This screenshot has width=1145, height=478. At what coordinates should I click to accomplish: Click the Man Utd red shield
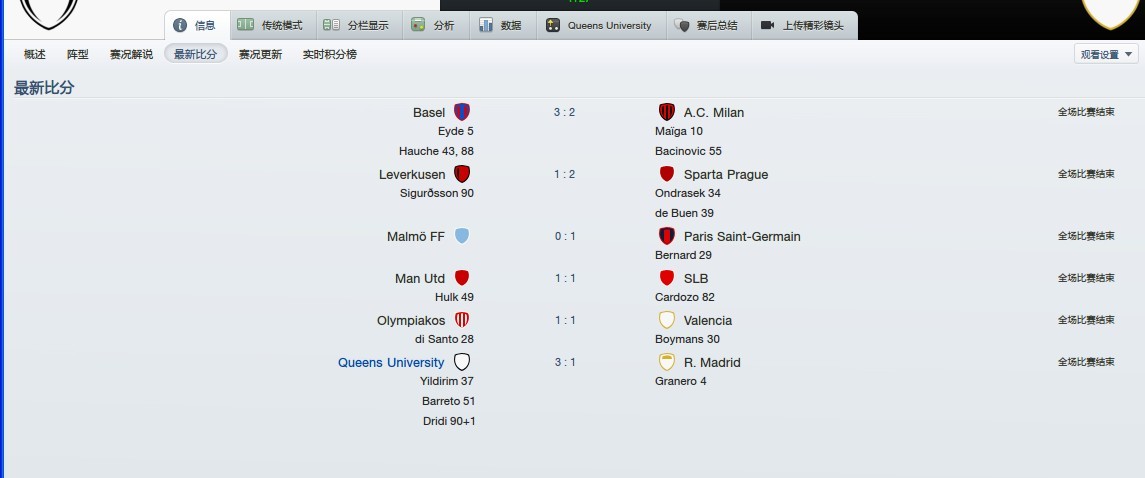click(x=461, y=278)
